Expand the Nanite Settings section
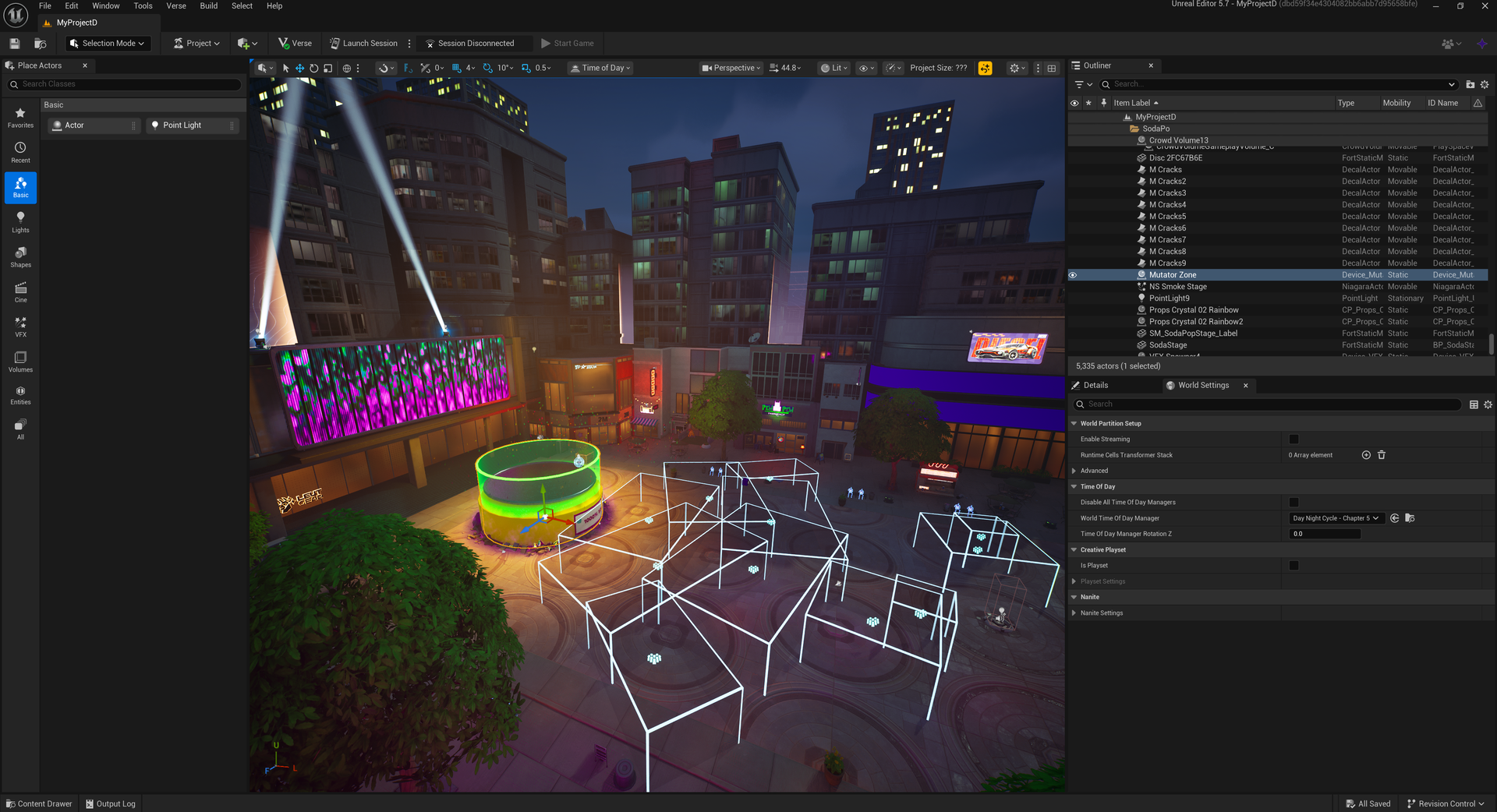 point(1074,613)
